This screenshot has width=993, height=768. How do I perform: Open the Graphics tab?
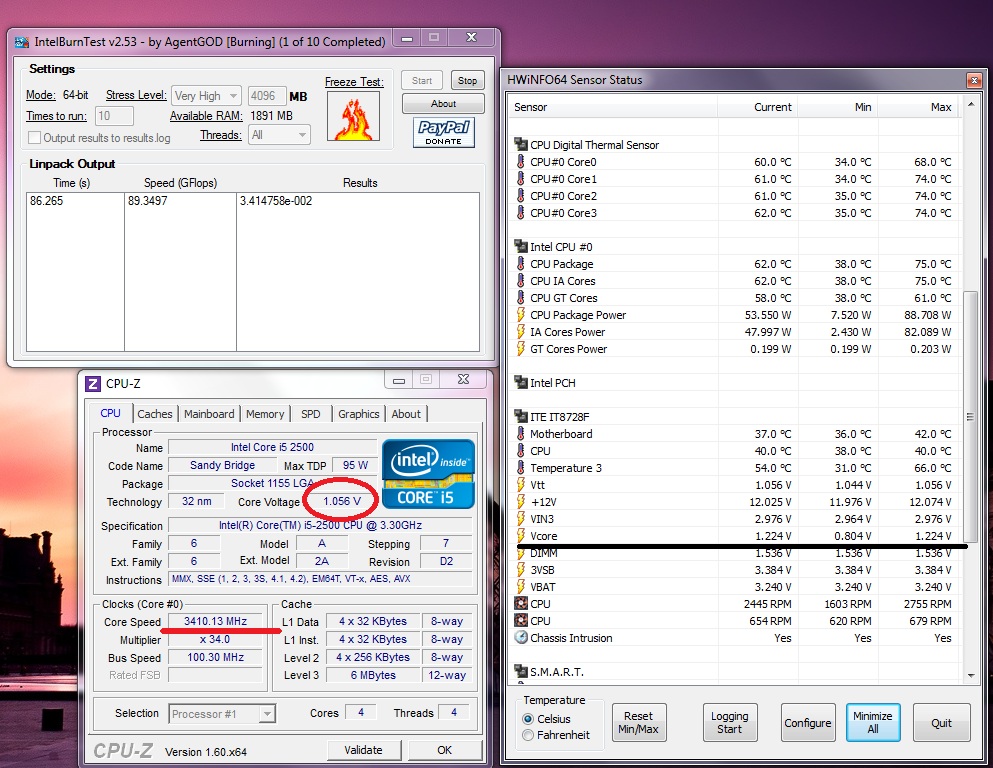[358, 414]
